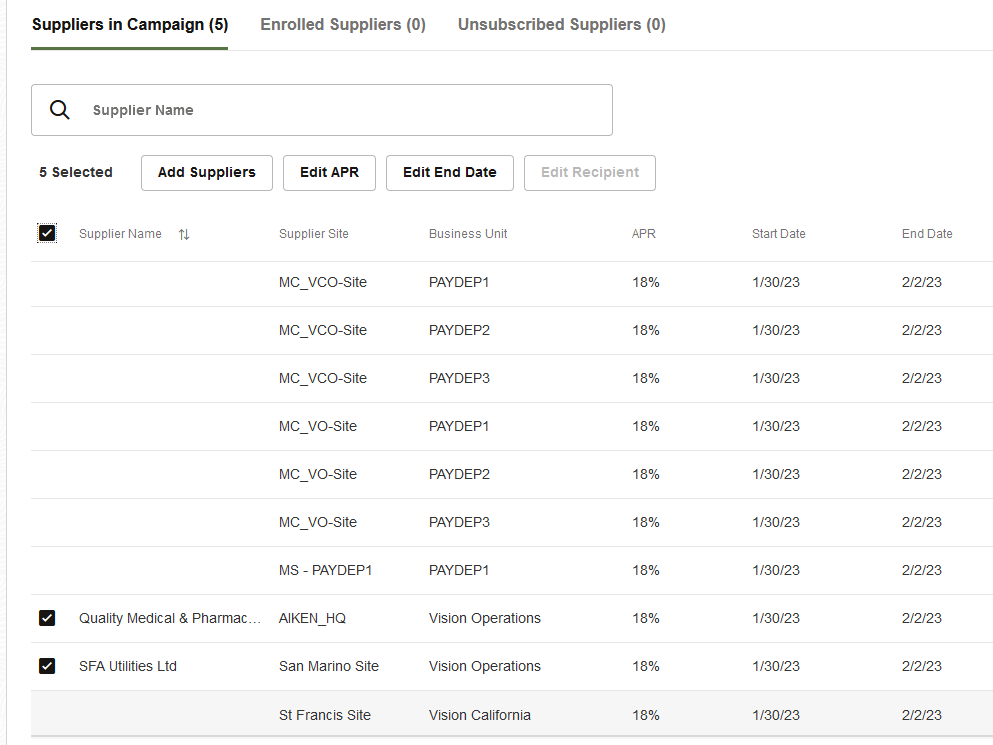The height and width of the screenshot is (745, 993).
Task: Select the St Francis Site row
Action: tap(325, 715)
